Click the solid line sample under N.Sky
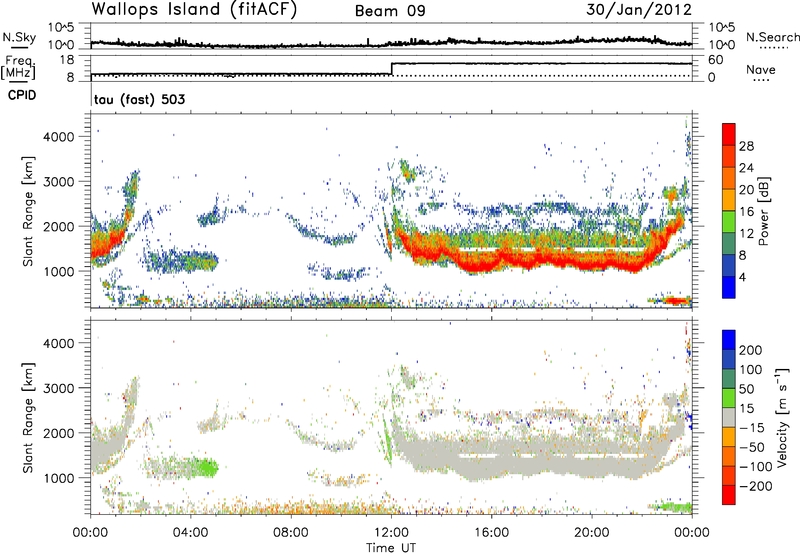 point(19,48)
